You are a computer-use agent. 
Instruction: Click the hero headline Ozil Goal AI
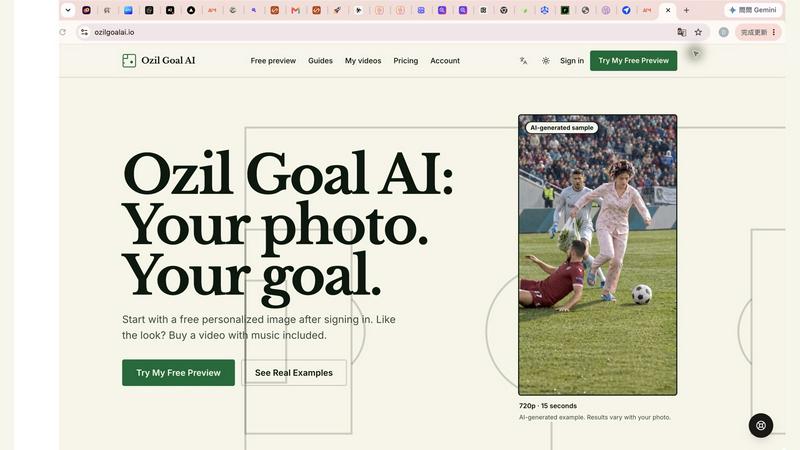[288, 173]
